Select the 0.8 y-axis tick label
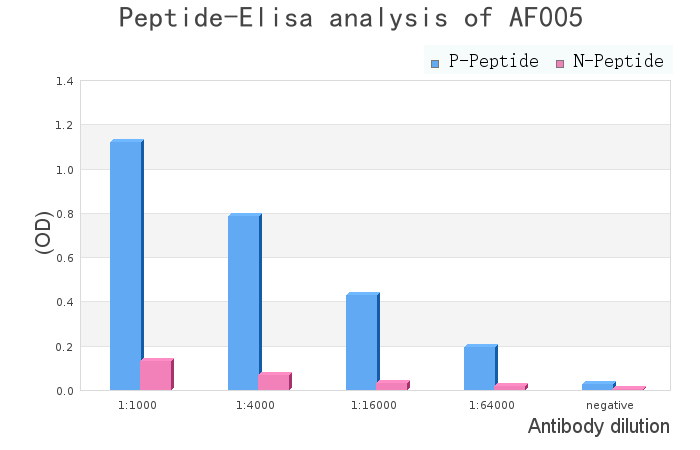Image resolution: width=700 pixels, height=450 pixels. coord(64,214)
